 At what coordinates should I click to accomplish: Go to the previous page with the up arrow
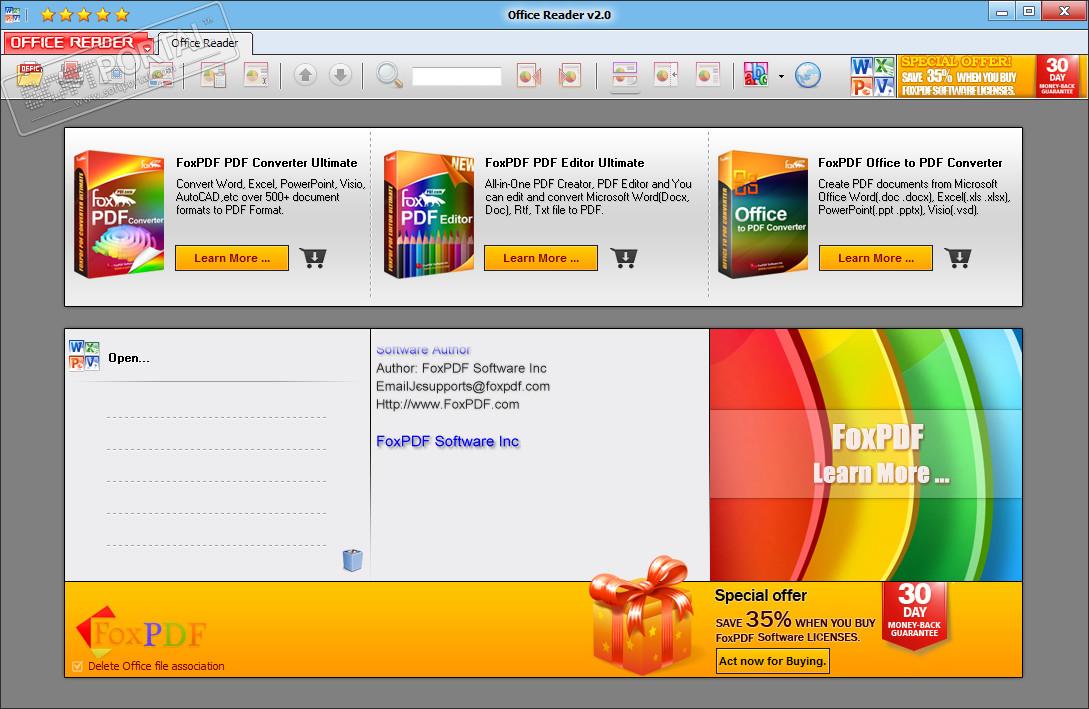pyautogui.click(x=305, y=74)
